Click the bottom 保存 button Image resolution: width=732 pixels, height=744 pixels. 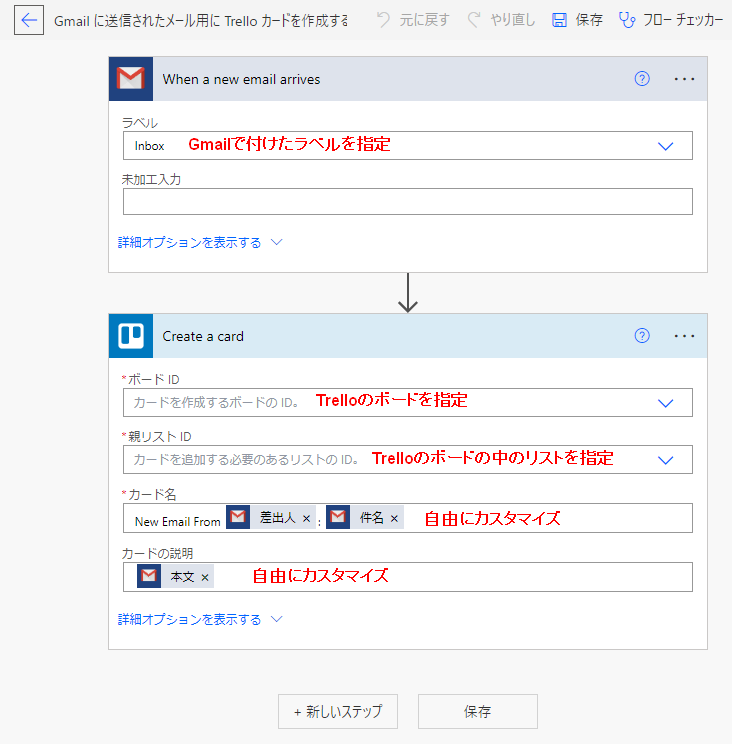478,712
